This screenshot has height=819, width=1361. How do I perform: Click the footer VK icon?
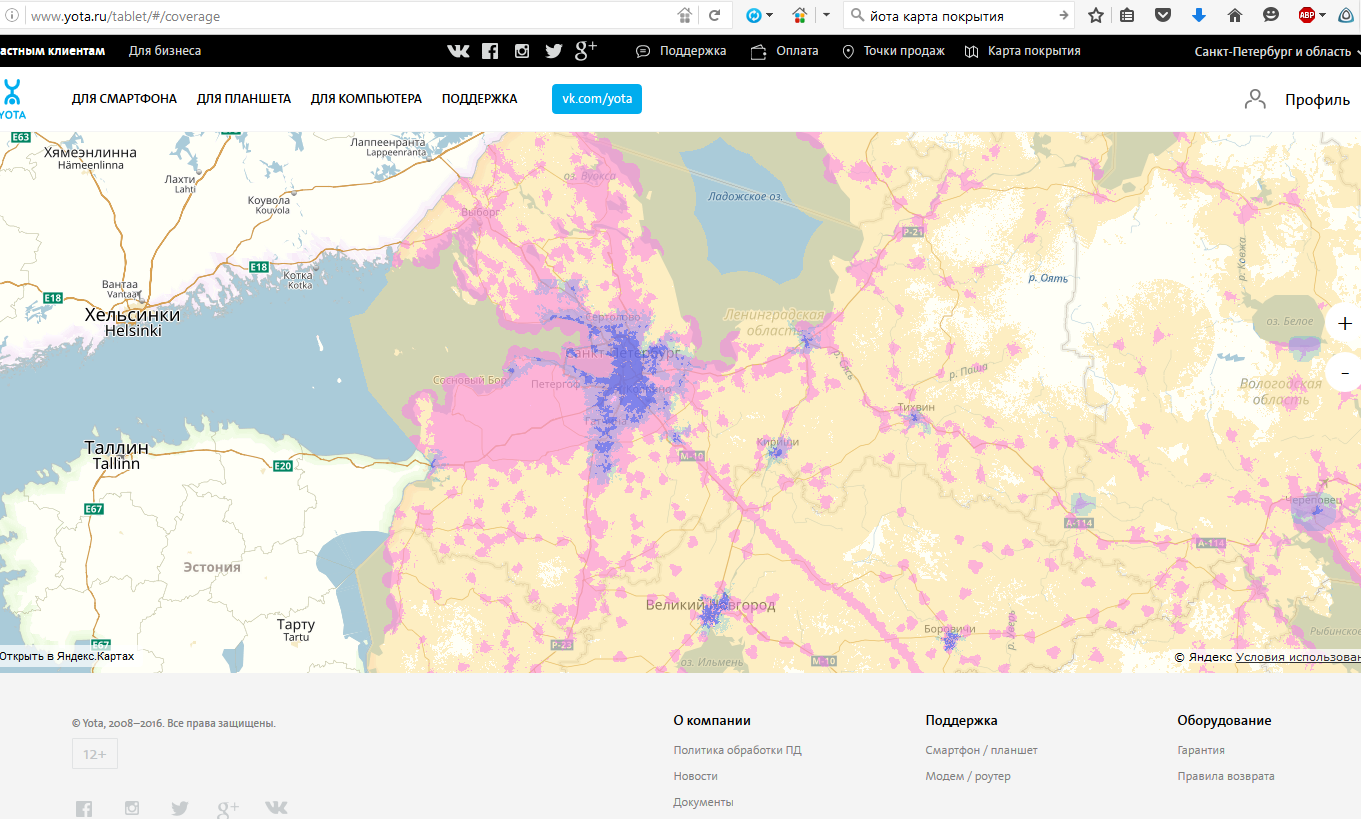(x=276, y=808)
